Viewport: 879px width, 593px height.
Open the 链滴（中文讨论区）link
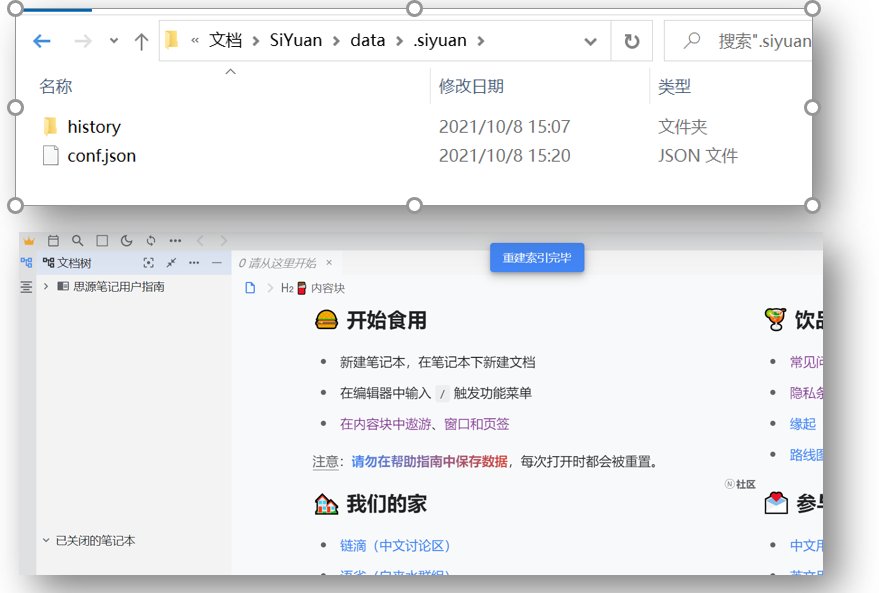[x=395, y=545]
